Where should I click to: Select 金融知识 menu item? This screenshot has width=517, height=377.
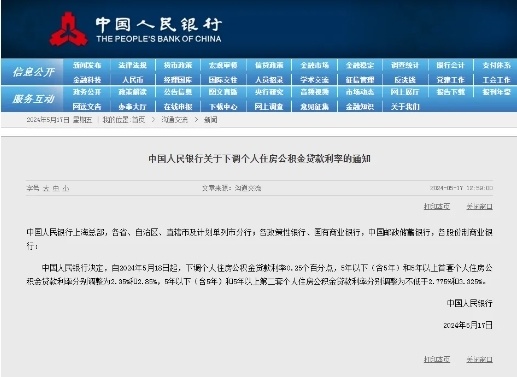pyautogui.click(x=360, y=107)
